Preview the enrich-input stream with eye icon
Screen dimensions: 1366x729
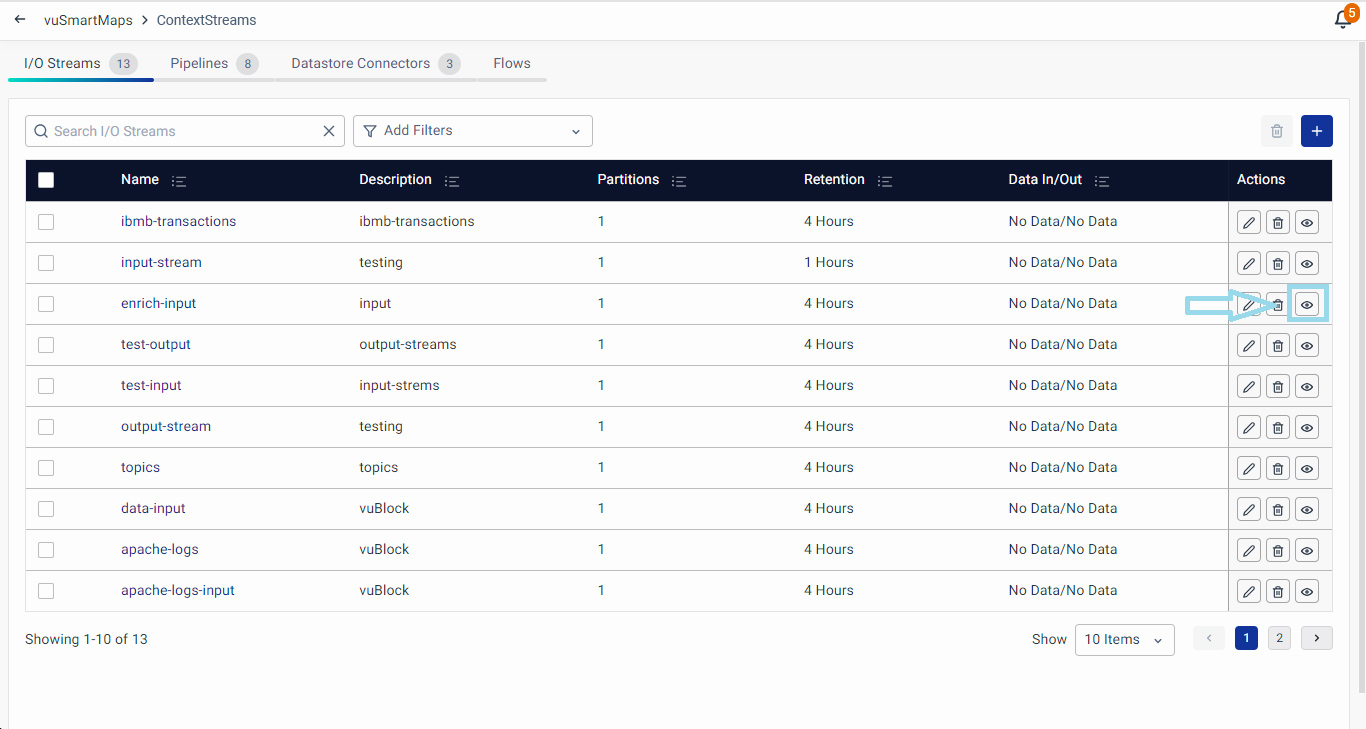click(1306, 304)
